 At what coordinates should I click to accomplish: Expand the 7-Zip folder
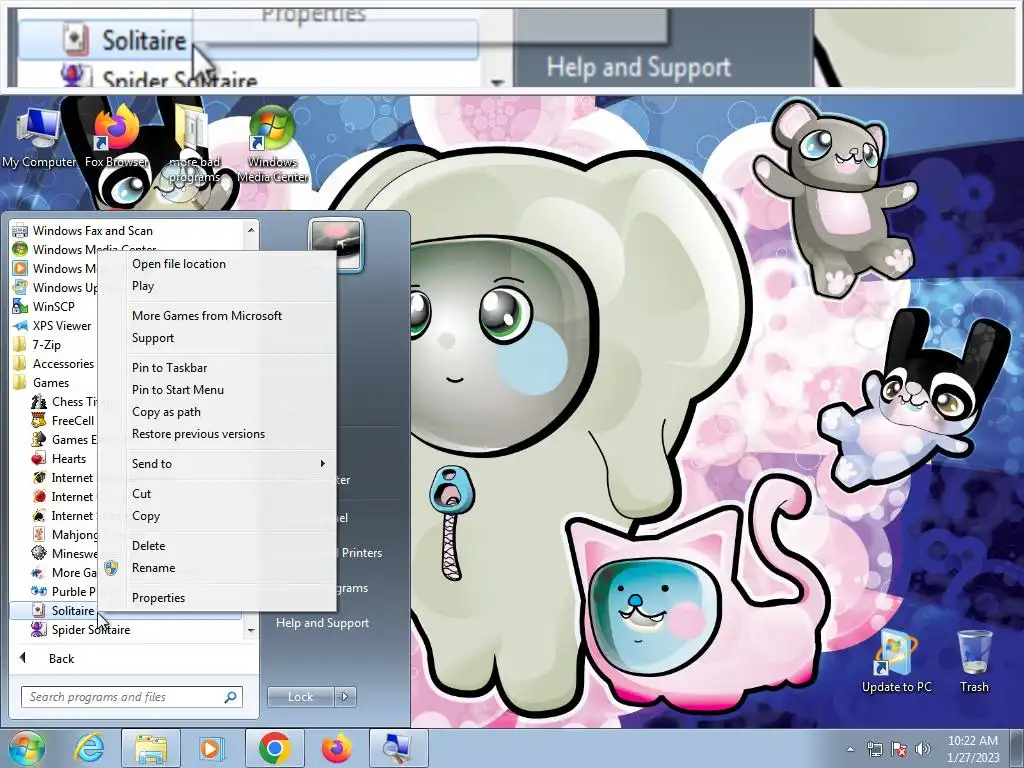tap(47, 344)
